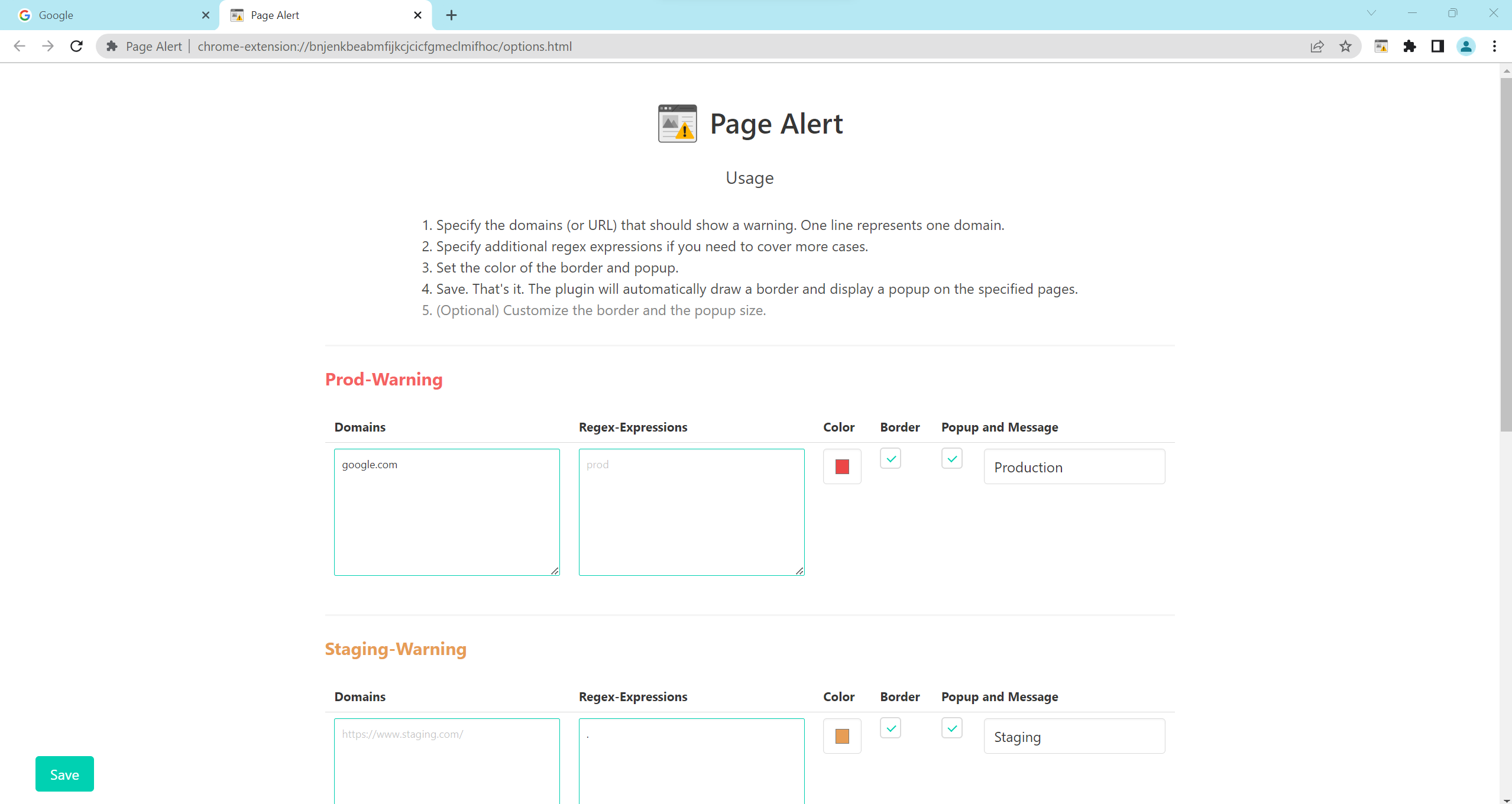Click Prod-Warning's Popup and Message header
The image size is (1512, 804).
tap(999, 427)
